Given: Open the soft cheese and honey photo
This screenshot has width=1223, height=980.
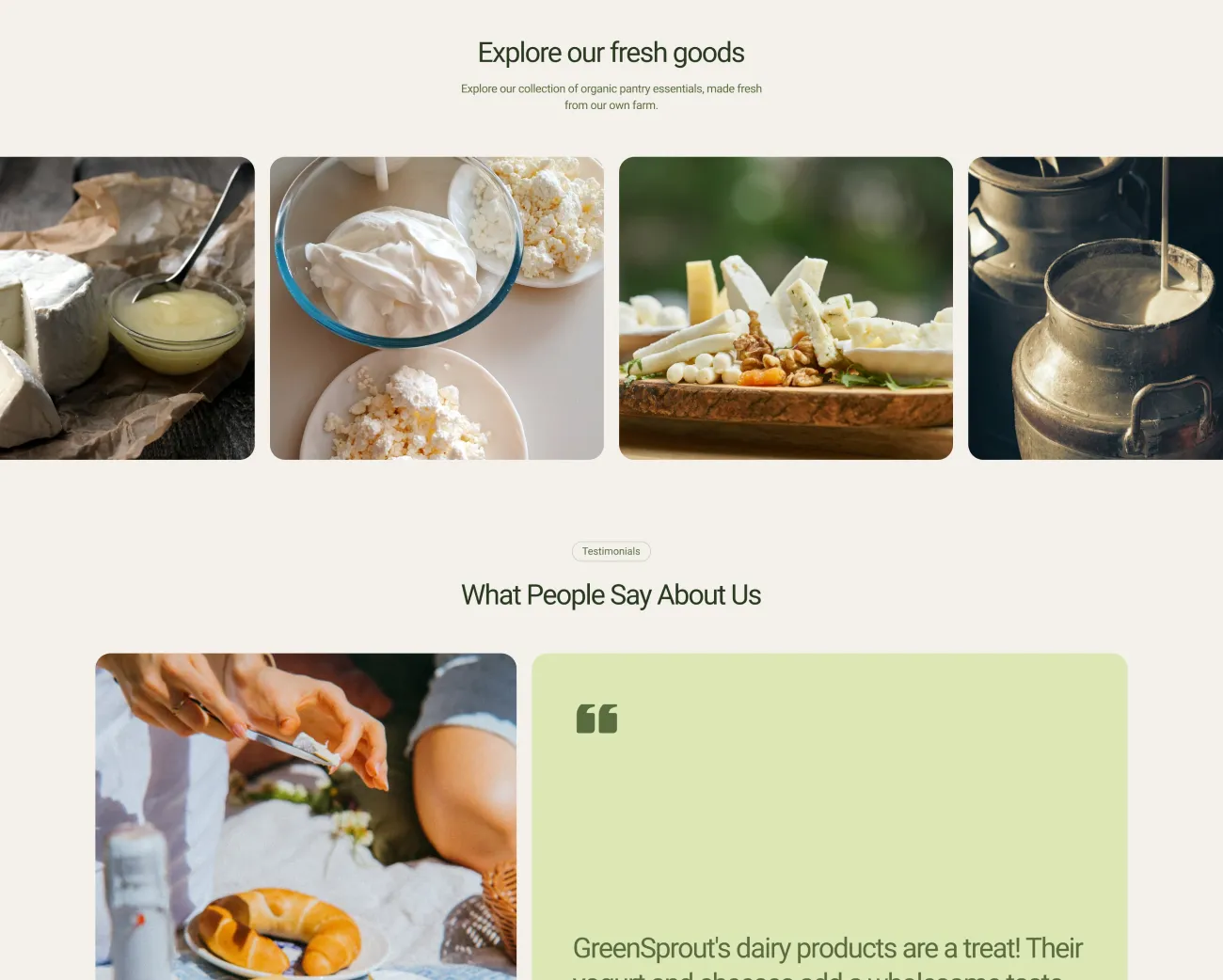Looking at the screenshot, I should pos(127,308).
